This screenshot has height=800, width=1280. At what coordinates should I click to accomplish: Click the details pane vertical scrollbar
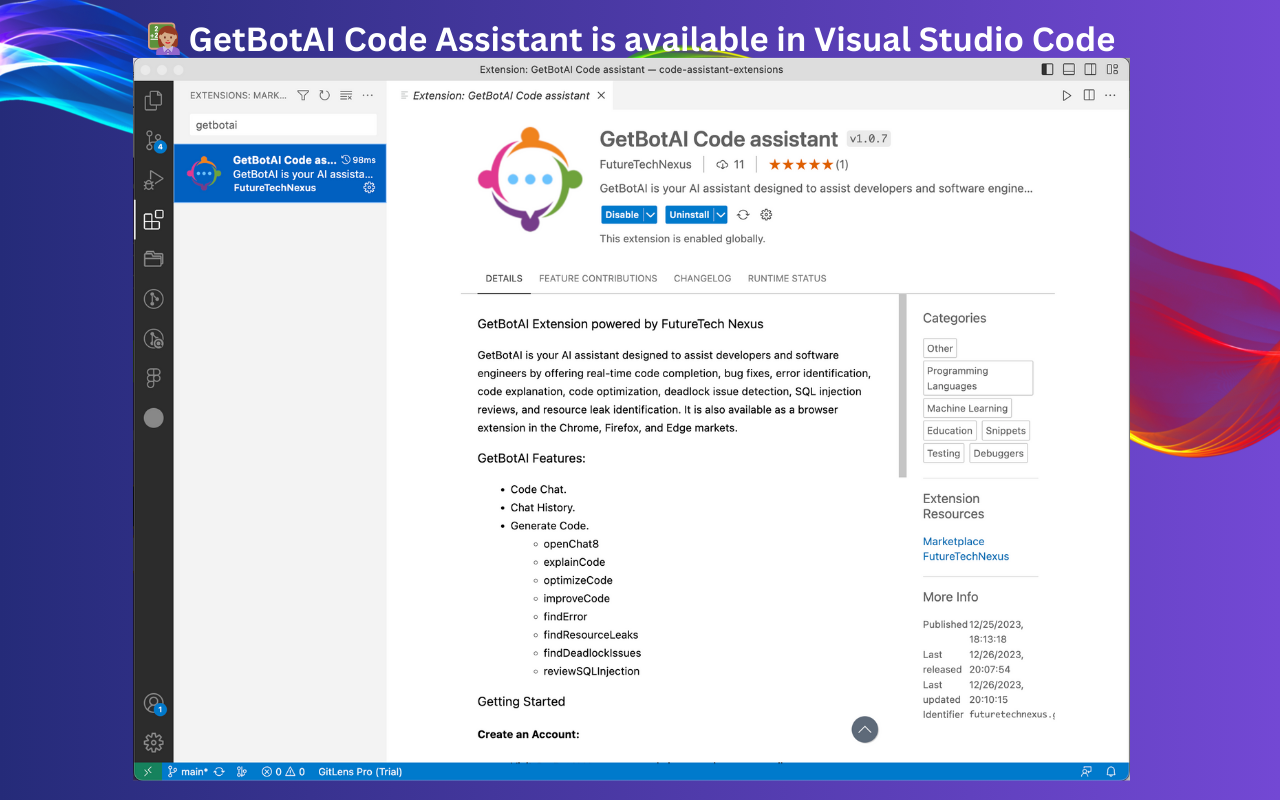tap(902, 385)
